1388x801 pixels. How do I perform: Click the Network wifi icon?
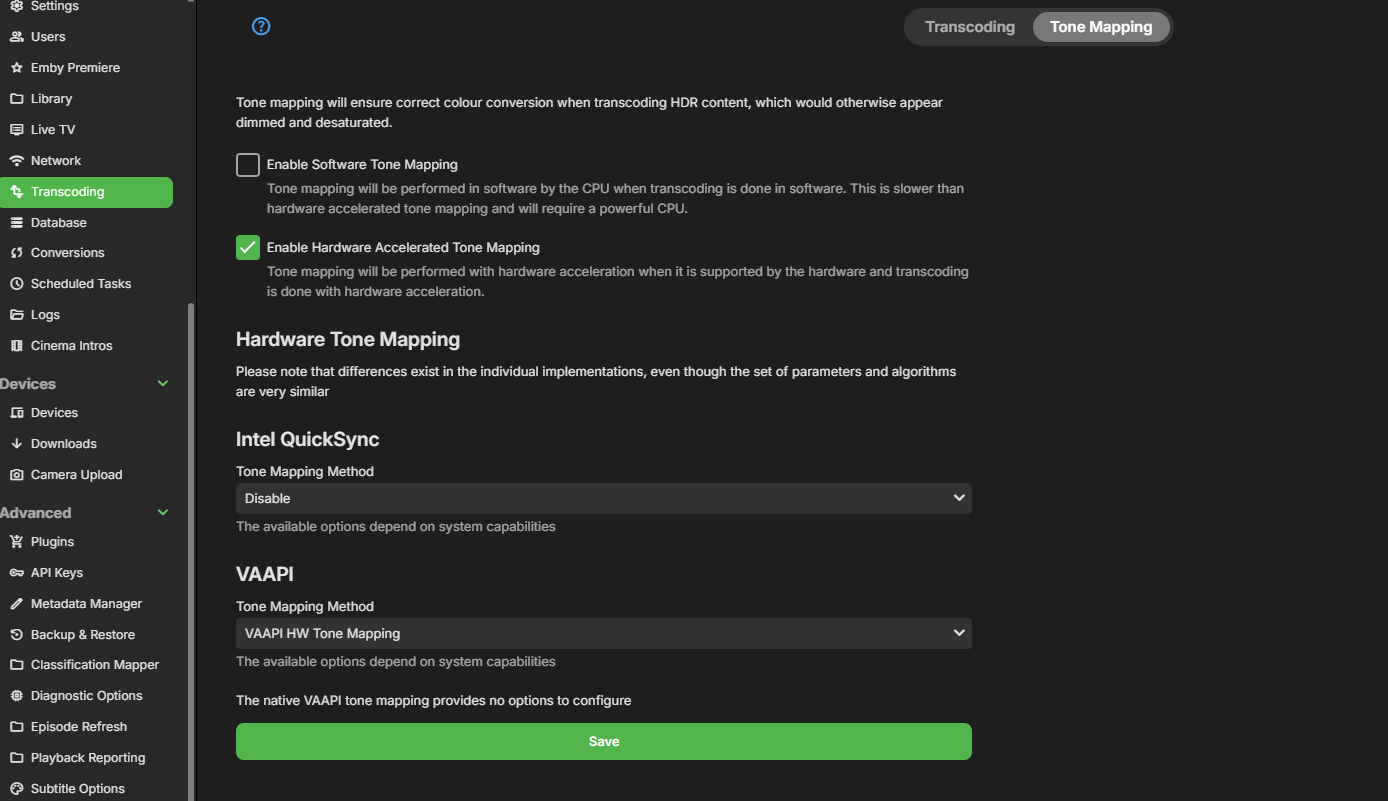(x=16, y=161)
